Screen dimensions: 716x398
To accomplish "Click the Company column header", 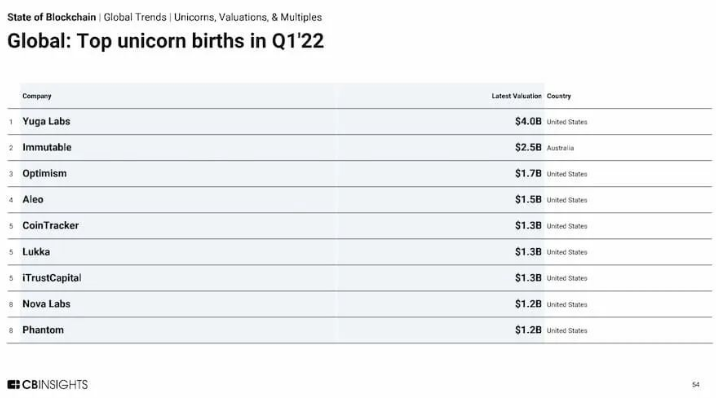I will pyautogui.click(x=37, y=96).
